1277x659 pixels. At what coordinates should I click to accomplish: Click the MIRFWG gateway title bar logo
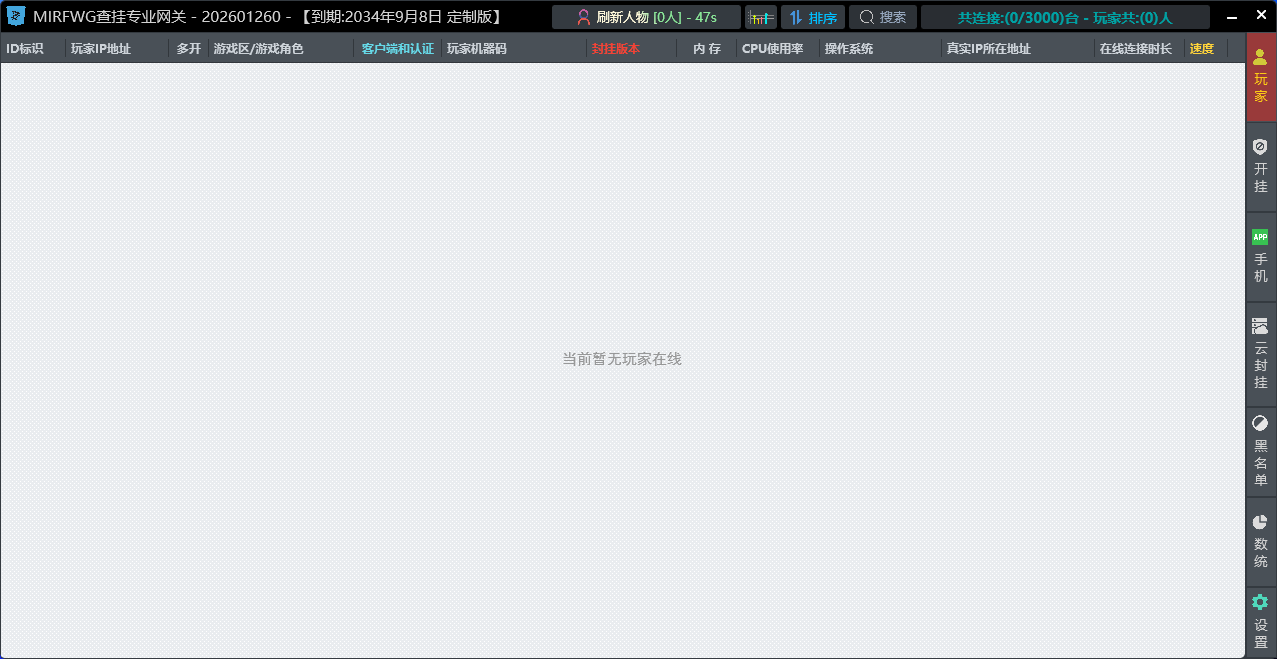(x=14, y=14)
